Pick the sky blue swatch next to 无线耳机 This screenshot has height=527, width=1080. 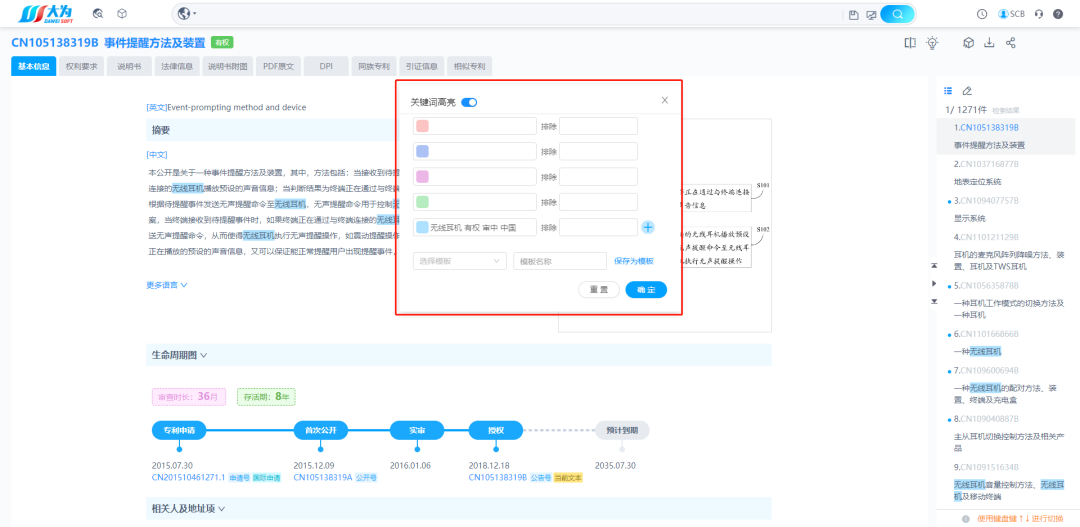tap(422, 227)
